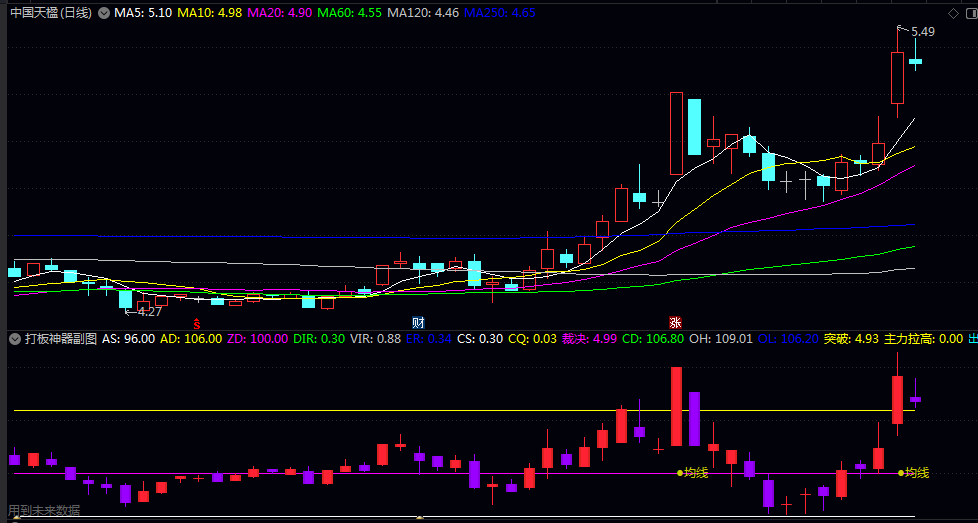Image resolution: width=978 pixels, height=523 pixels.
Task: Click the latest cyan candle near 5.49
Action: pyautogui.click(x=916, y=61)
